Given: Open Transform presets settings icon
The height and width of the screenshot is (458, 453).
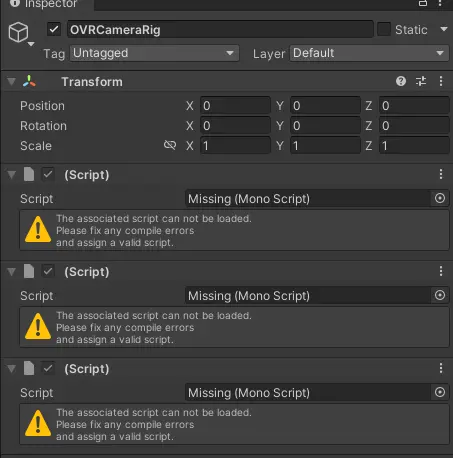Looking at the screenshot, I should tap(421, 81).
